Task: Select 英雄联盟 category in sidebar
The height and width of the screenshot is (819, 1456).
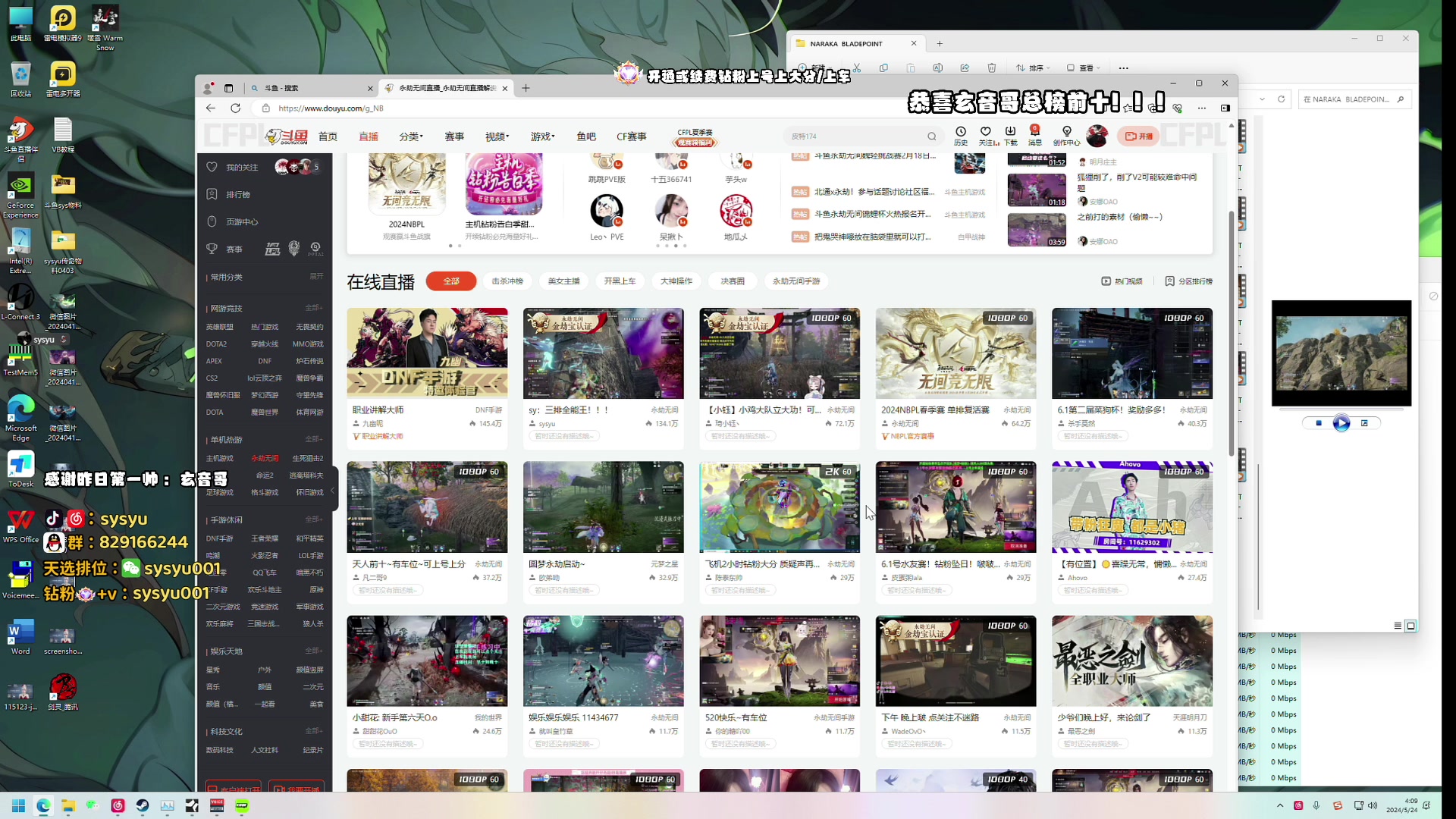Action: [220, 327]
